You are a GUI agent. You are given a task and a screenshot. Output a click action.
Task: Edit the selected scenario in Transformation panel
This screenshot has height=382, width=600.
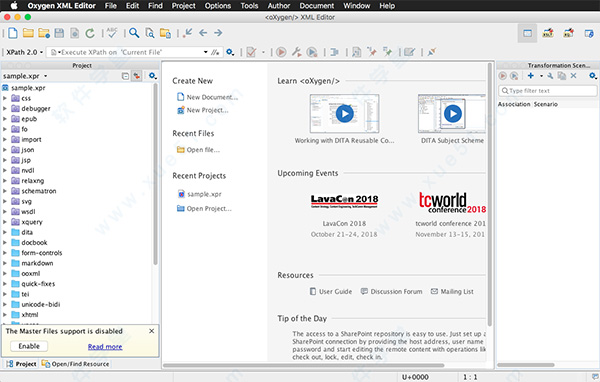tap(550, 76)
